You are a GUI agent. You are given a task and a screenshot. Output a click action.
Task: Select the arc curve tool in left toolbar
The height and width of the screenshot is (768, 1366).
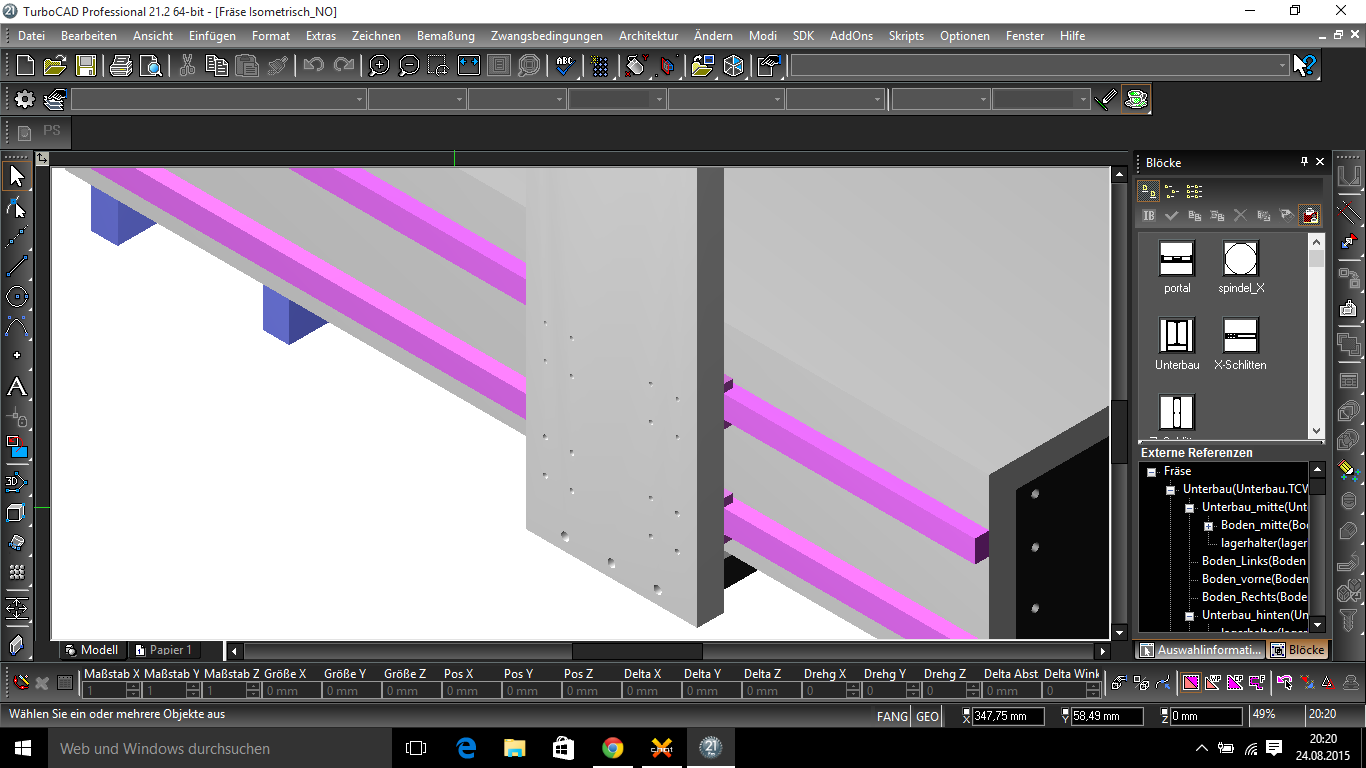click(x=16, y=327)
